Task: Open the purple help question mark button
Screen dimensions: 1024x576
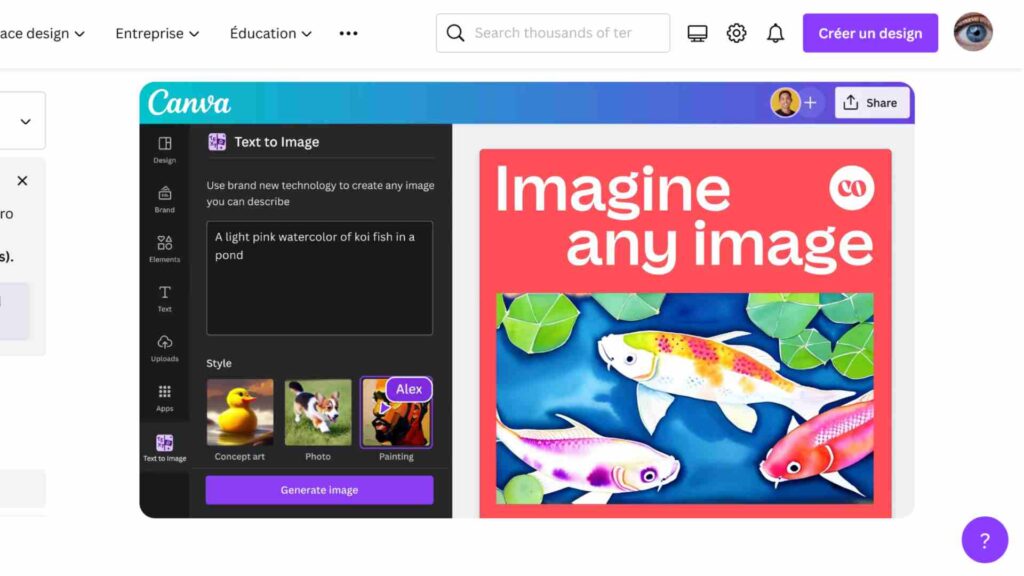Action: point(985,540)
